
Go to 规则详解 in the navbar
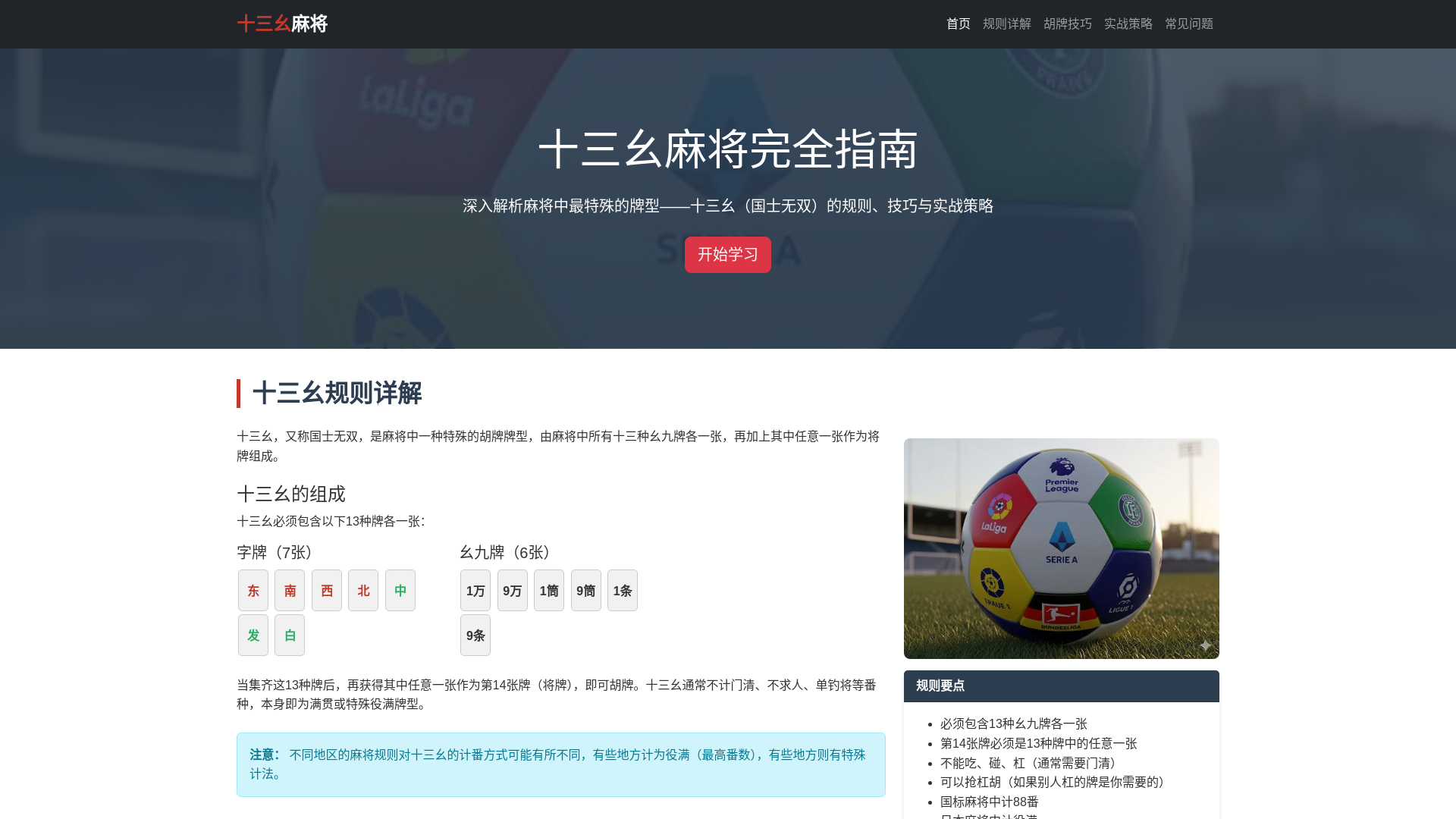click(1007, 24)
